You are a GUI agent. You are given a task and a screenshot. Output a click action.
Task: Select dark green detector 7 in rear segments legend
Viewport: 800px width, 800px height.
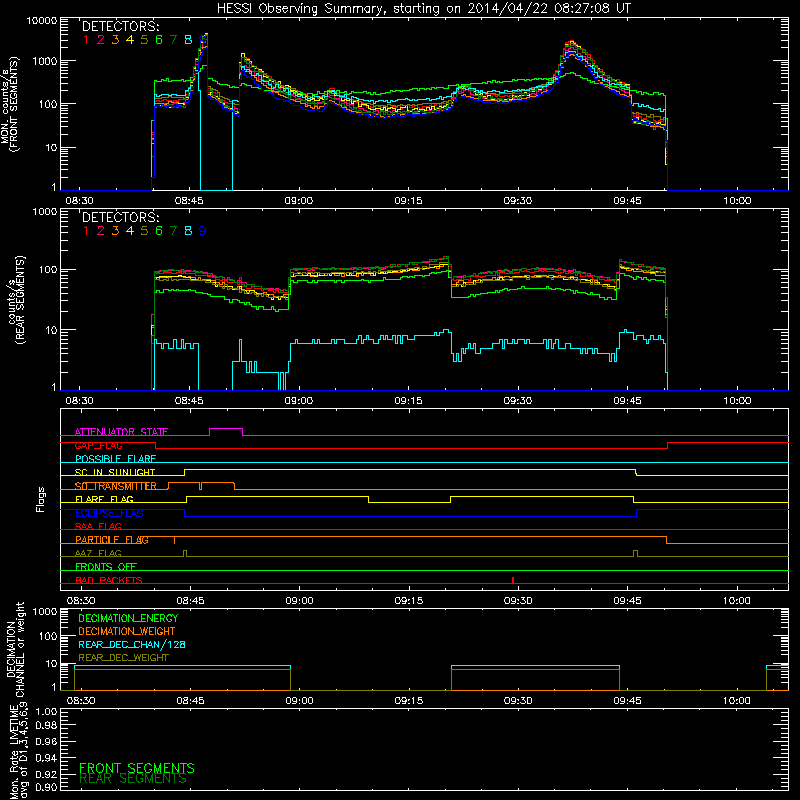[173, 231]
